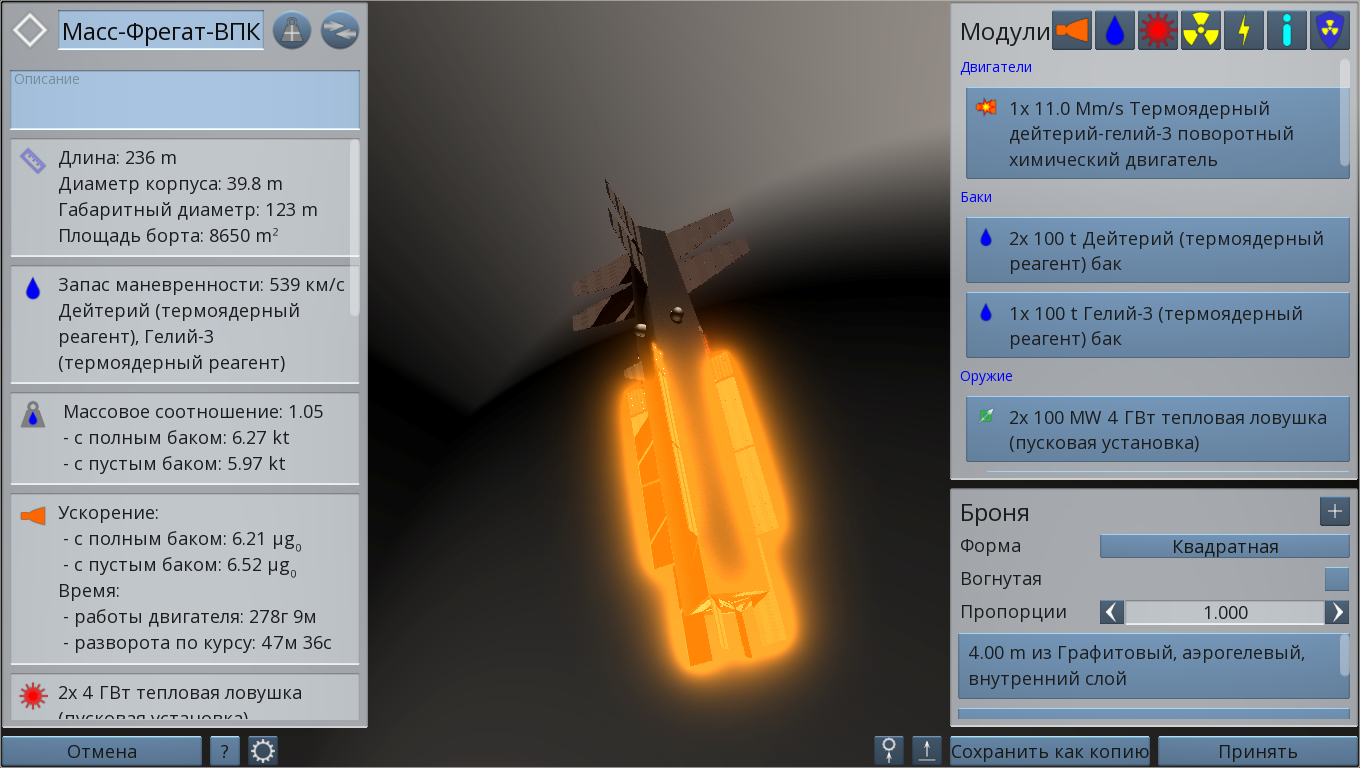The height and width of the screenshot is (768, 1360).
Task: Click the cyan info module icon
Action: (x=1287, y=31)
